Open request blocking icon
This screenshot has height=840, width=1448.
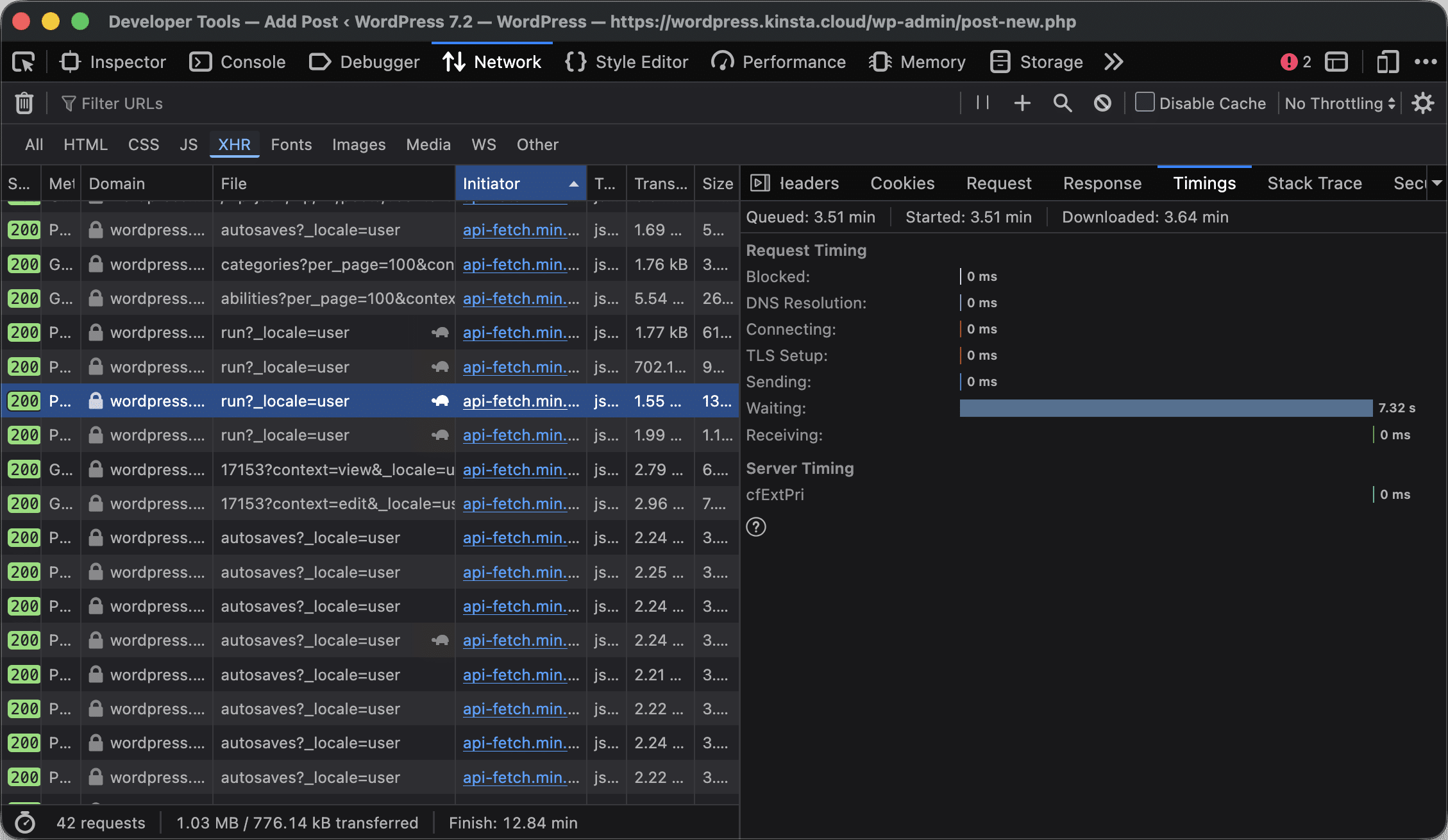click(x=1102, y=103)
